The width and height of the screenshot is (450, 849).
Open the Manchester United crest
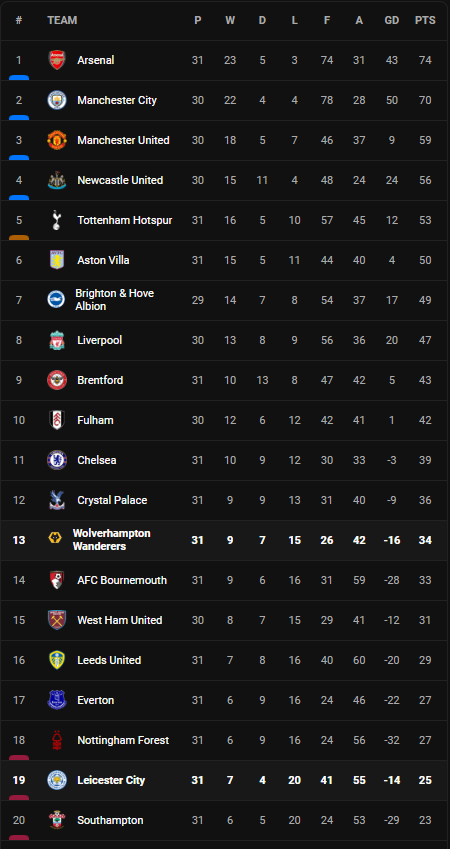pyautogui.click(x=56, y=140)
